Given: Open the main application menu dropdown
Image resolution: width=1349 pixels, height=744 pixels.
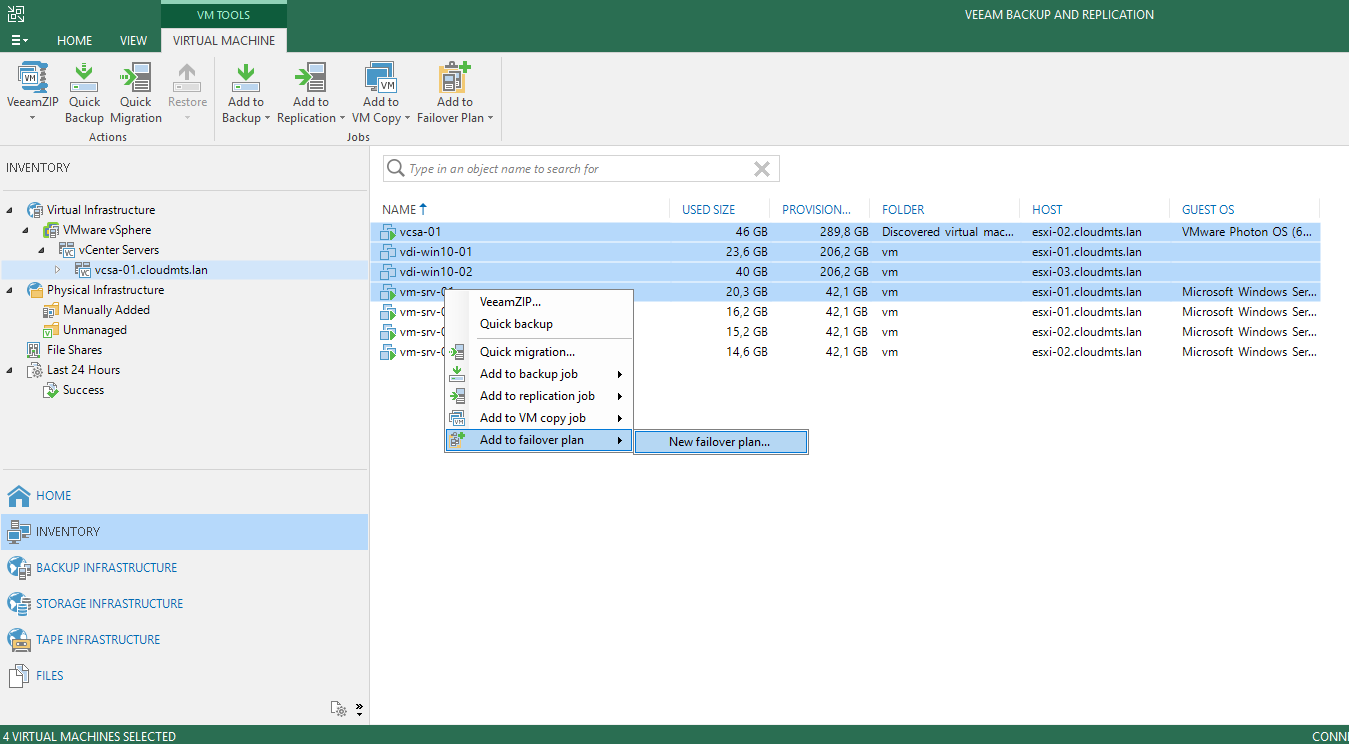Looking at the screenshot, I should 19,41.
